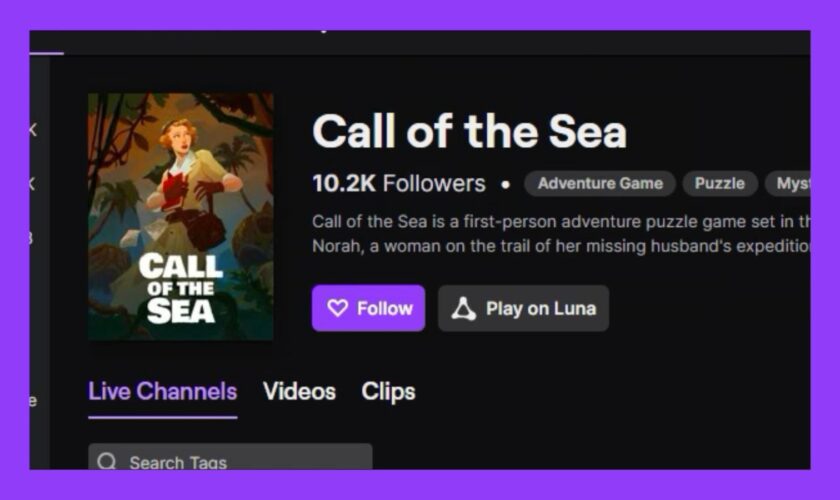
Task: Click the white logo text on the box art
Action: 180,288
